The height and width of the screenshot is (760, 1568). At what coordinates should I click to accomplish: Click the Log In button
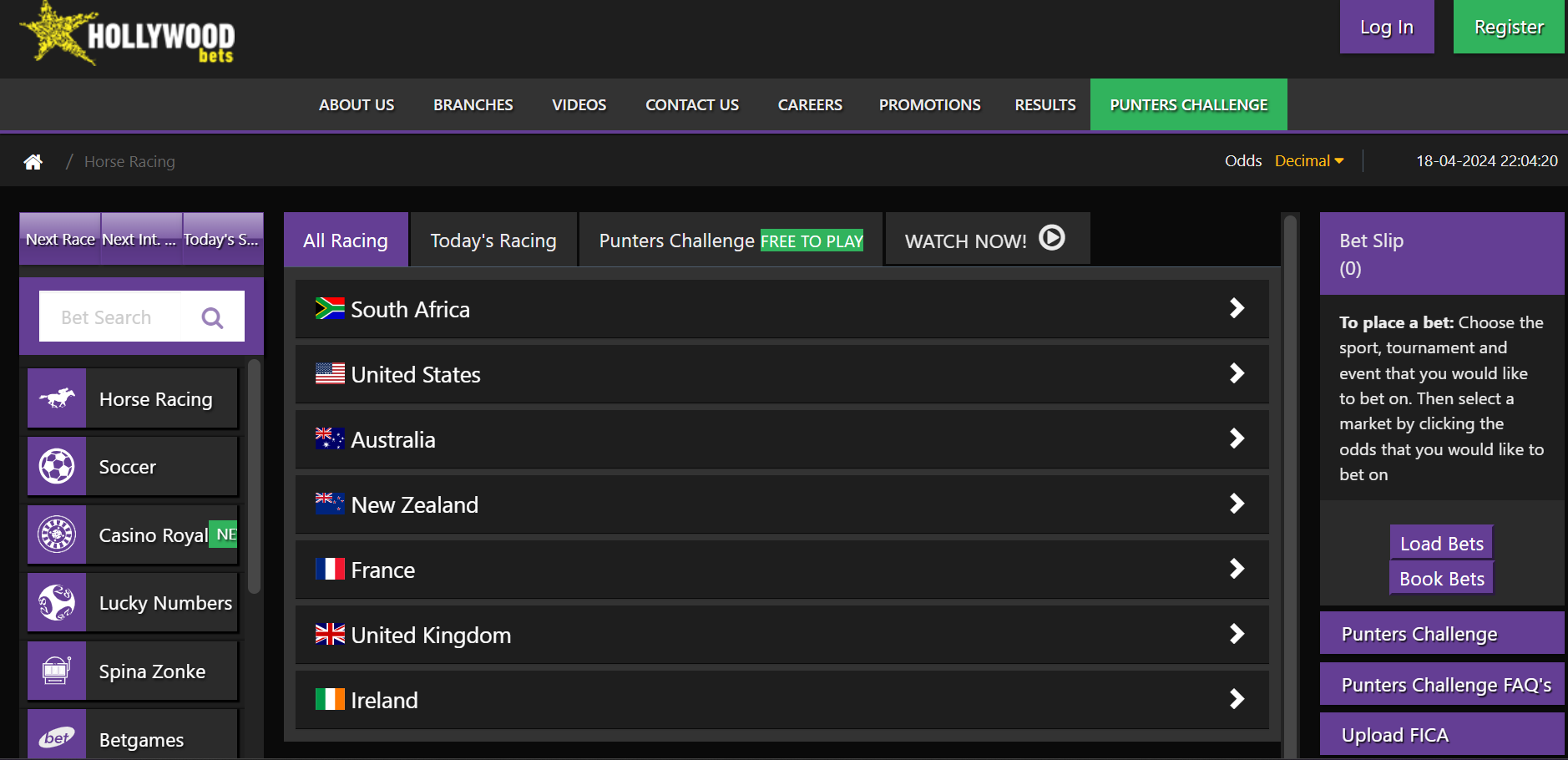pos(1387,27)
